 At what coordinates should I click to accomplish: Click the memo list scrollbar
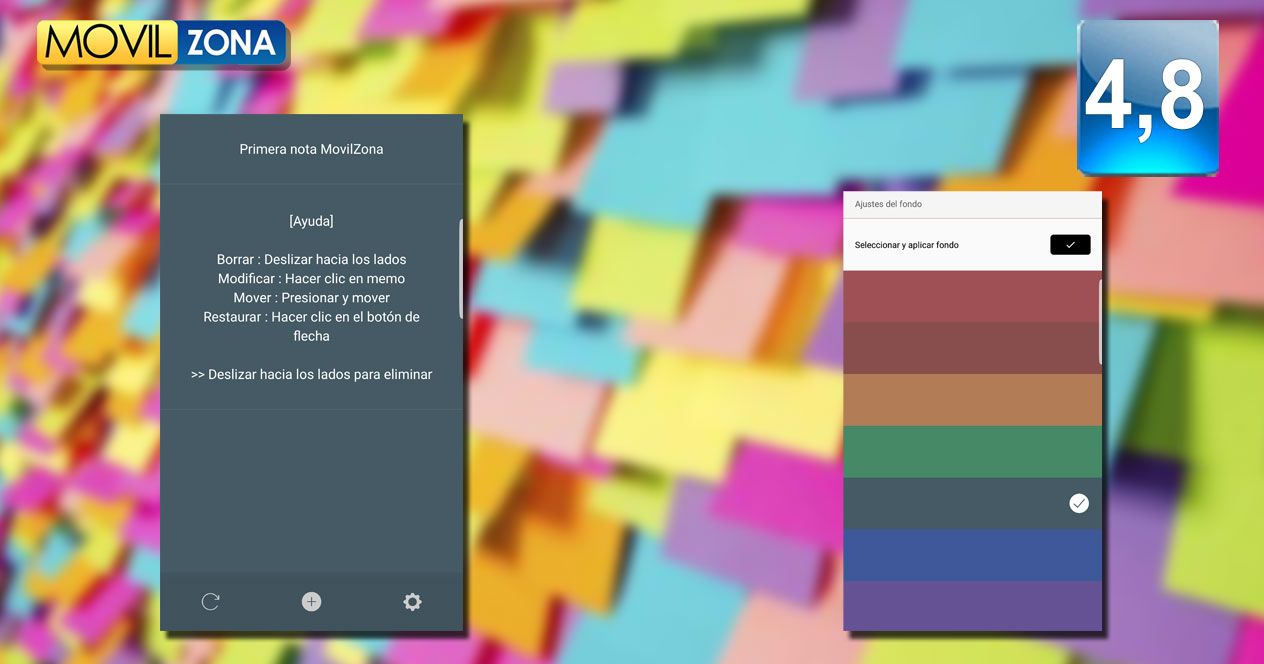point(461,268)
